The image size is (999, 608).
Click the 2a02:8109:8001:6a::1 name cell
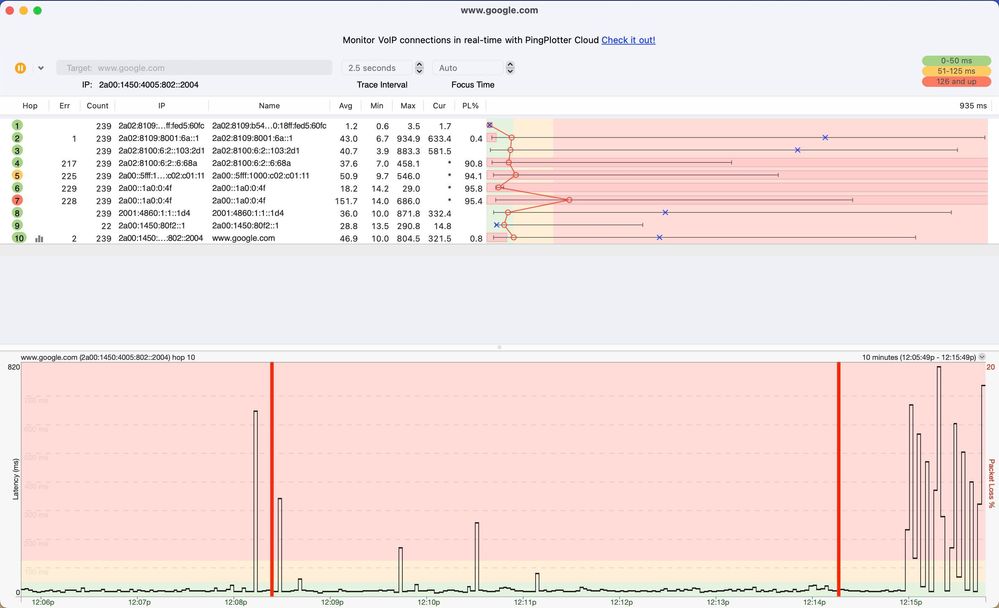(x=252, y=138)
